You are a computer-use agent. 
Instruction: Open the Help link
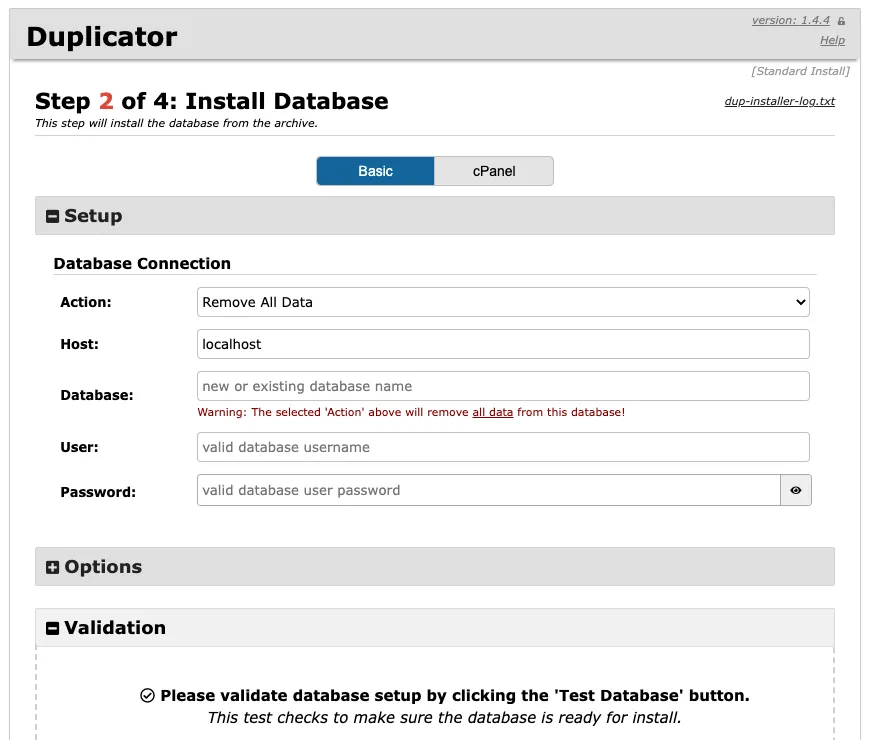pos(832,40)
